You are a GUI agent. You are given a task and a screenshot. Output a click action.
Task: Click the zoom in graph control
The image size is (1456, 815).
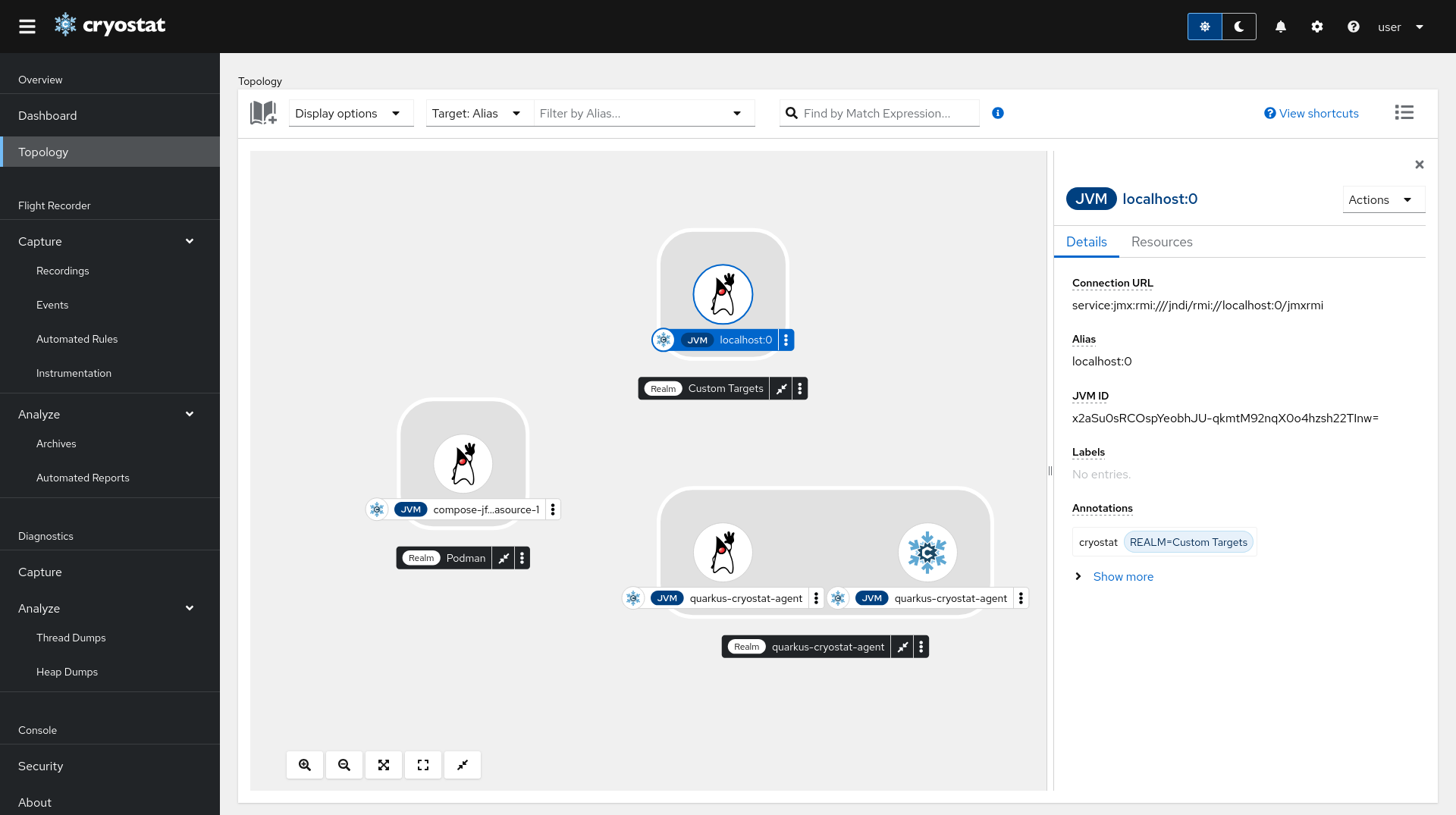click(305, 765)
